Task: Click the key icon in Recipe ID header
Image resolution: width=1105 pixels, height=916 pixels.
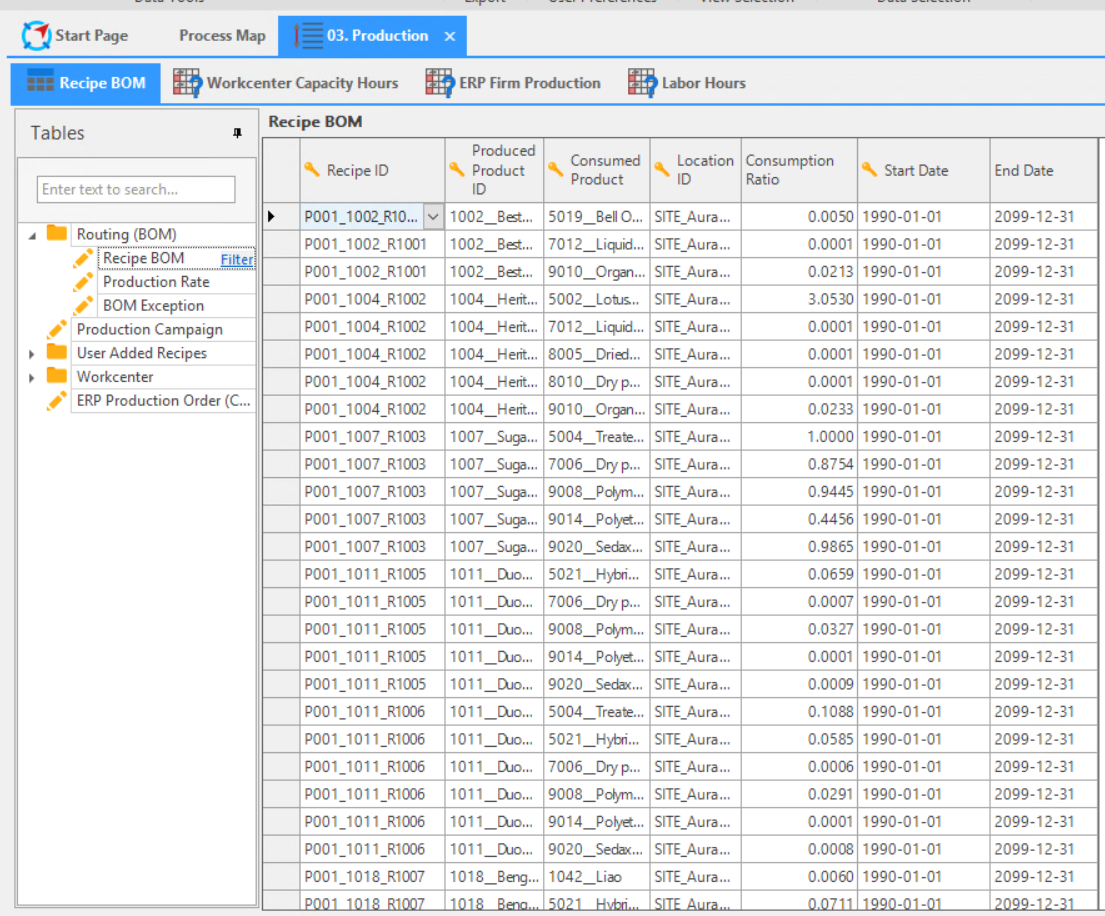Action: pyautogui.click(x=311, y=169)
